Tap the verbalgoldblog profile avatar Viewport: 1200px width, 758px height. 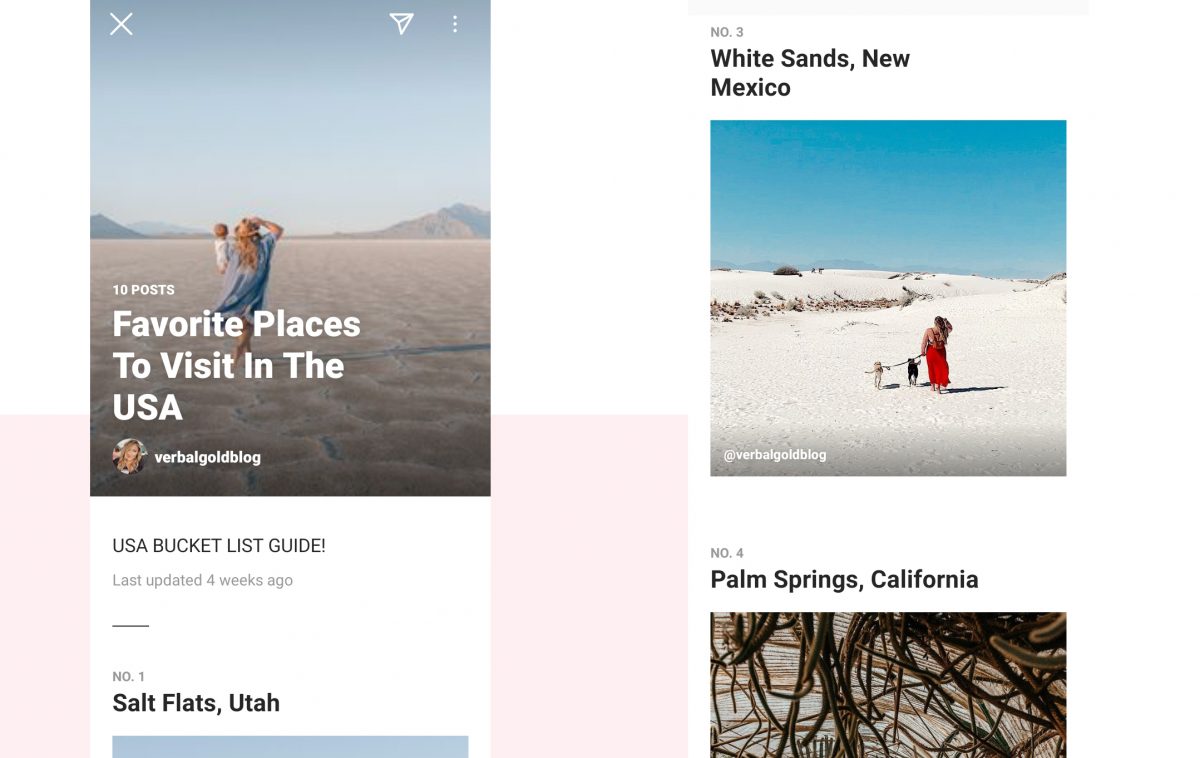tap(130, 457)
